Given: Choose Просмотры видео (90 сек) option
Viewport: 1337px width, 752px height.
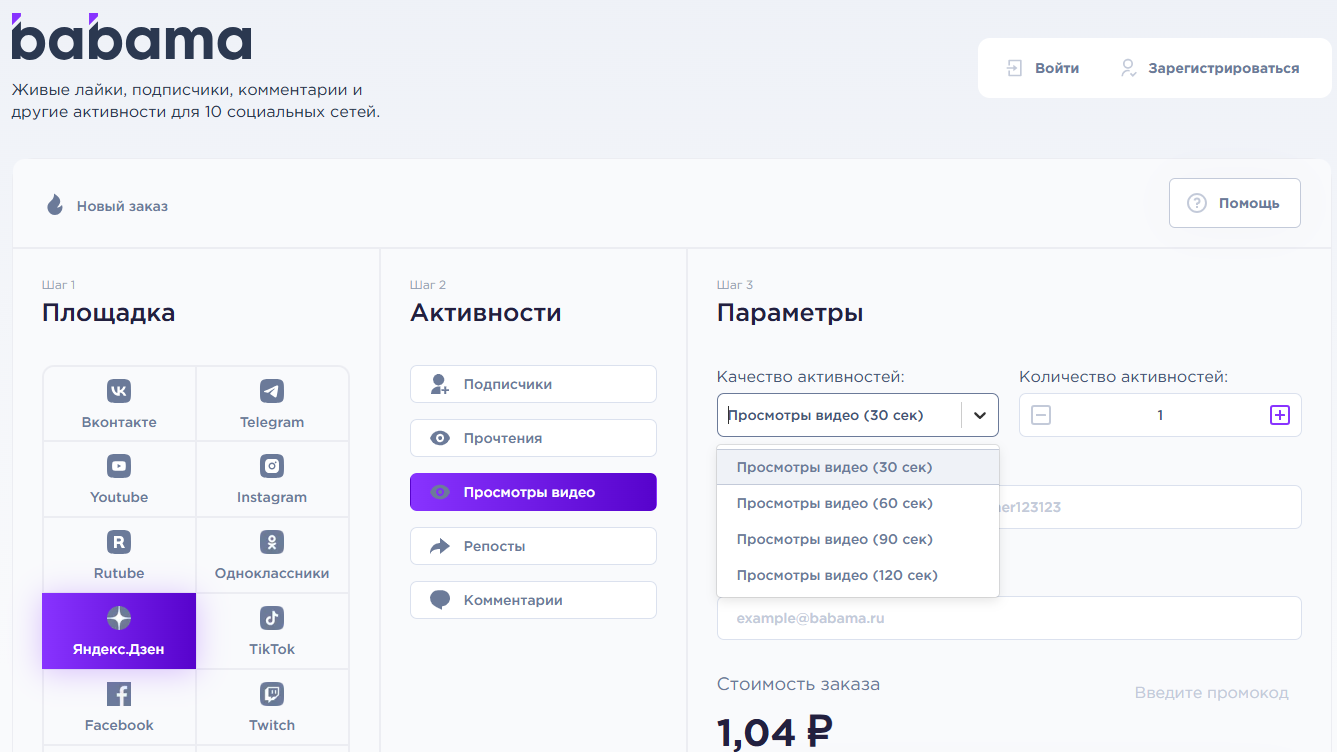Looking at the screenshot, I should (x=858, y=539).
